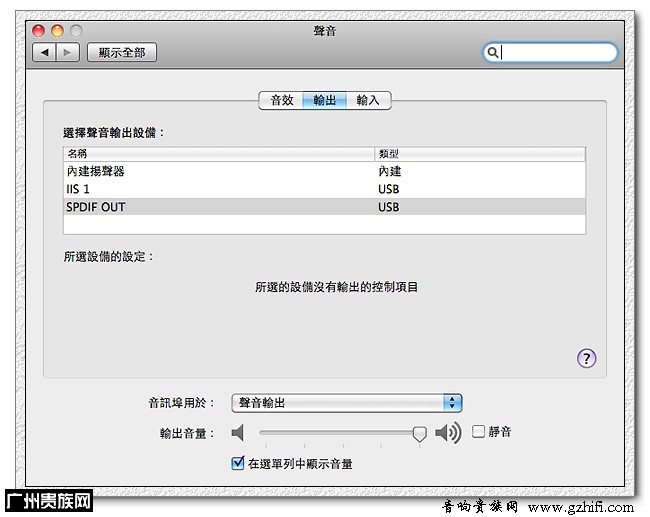Click the forward arrow navigation button
This screenshot has height=517, width=650.
tap(68, 53)
